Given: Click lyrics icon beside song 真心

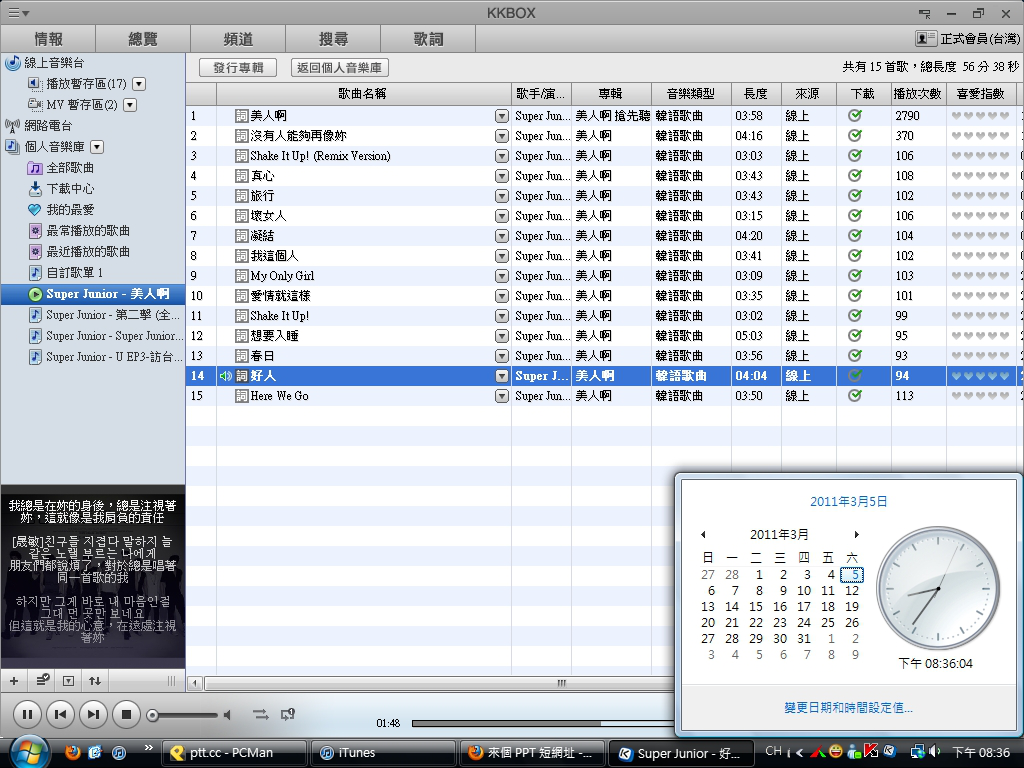Looking at the screenshot, I should tap(241, 176).
